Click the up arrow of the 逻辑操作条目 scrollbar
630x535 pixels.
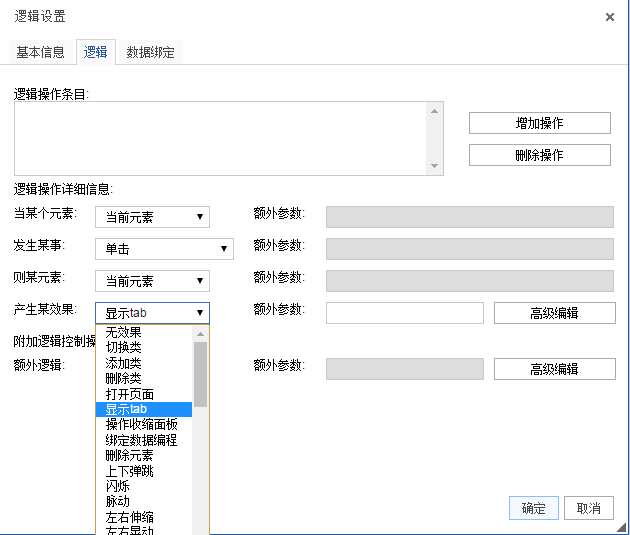434,111
